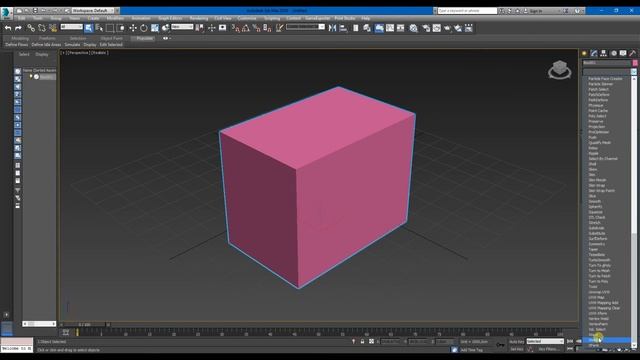The width and height of the screenshot is (640, 360).
Task: Toggle the Percent Snap icon
Action: [256, 28]
